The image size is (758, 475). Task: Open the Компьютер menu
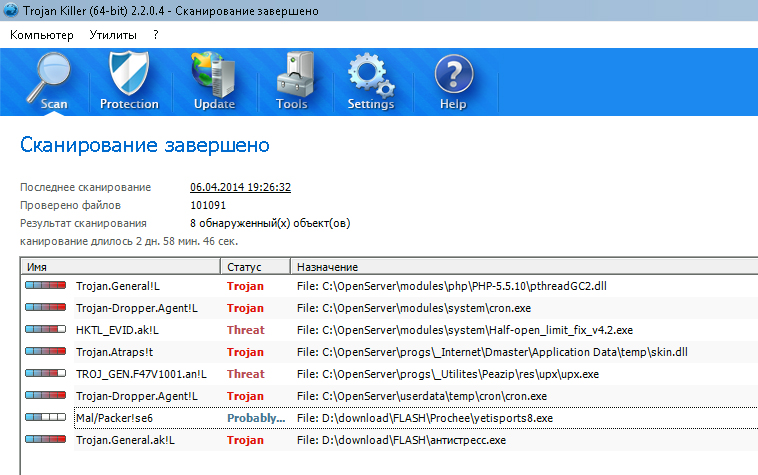click(x=42, y=34)
